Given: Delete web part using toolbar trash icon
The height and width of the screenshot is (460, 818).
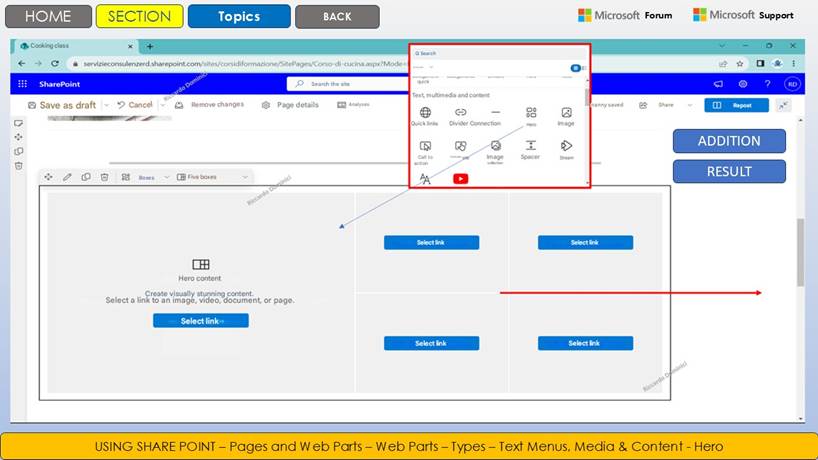Looking at the screenshot, I should (x=104, y=177).
